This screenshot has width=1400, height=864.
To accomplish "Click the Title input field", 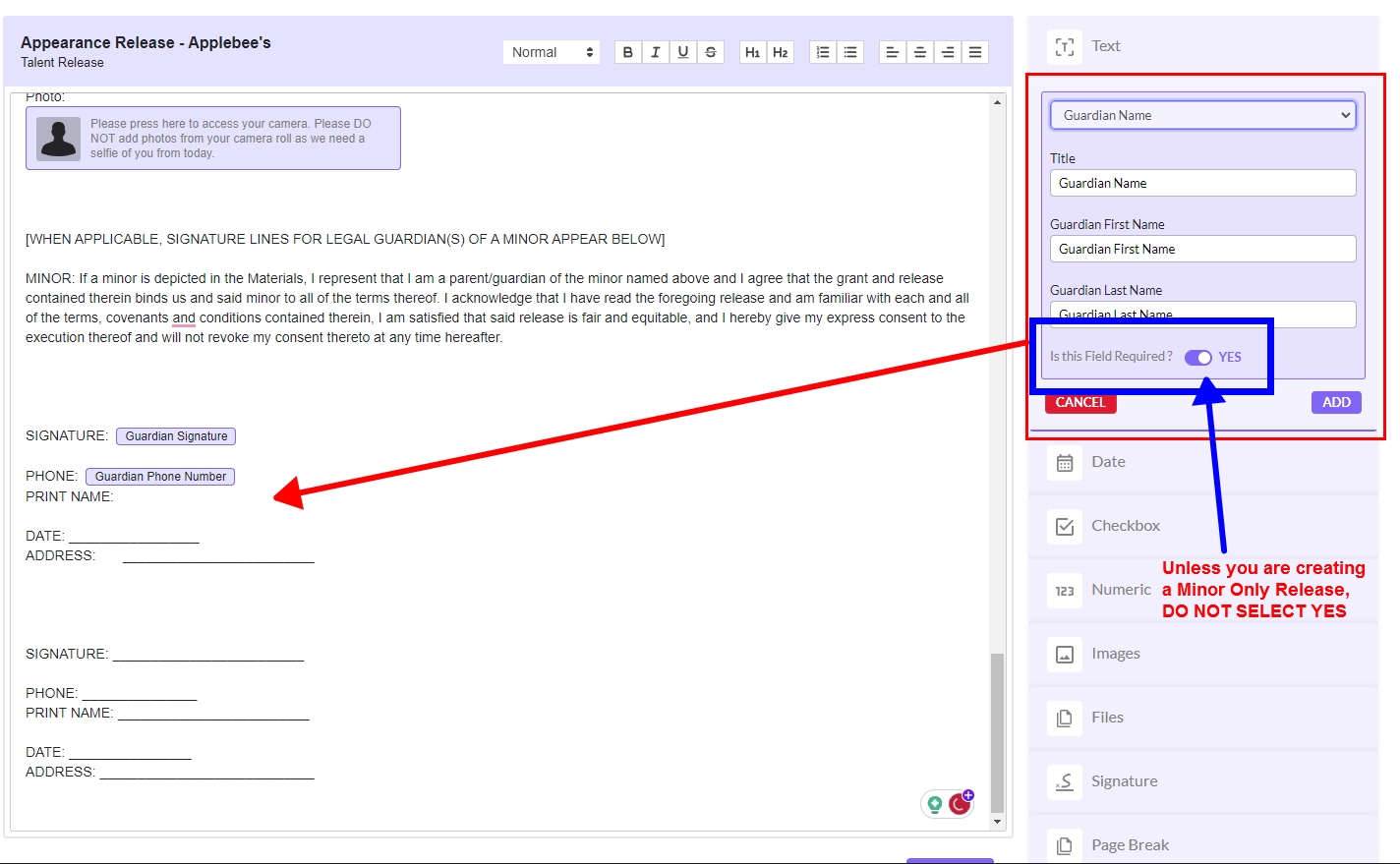I will tap(1202, 183).
